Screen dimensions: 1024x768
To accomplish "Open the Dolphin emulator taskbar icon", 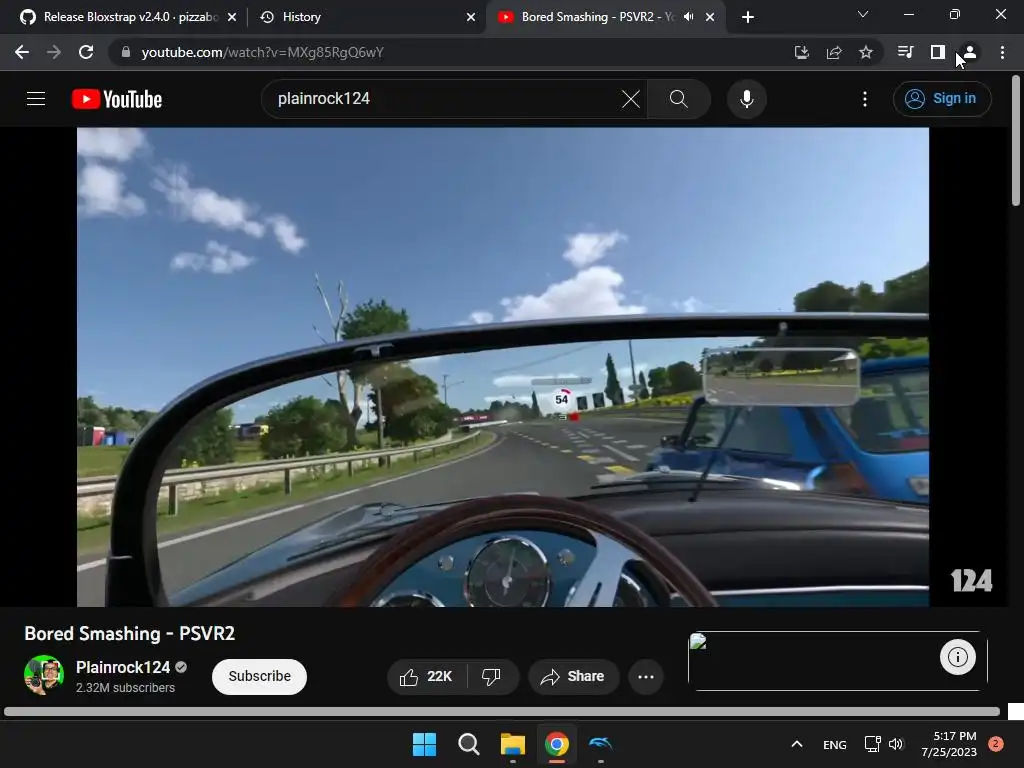I will pyautogui.click(x=600, y=744).
